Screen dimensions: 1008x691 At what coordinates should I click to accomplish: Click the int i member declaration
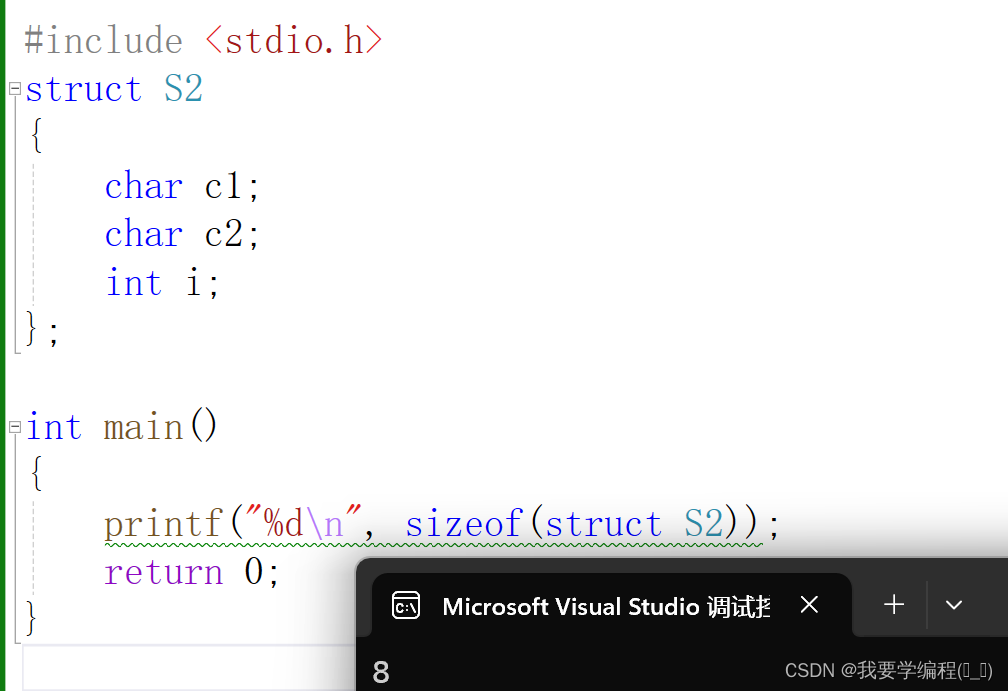point(160,282)
